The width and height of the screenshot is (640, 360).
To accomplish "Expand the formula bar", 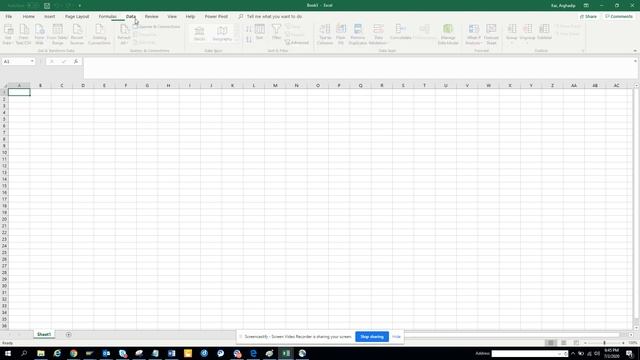I will click(x=635, y=61).
